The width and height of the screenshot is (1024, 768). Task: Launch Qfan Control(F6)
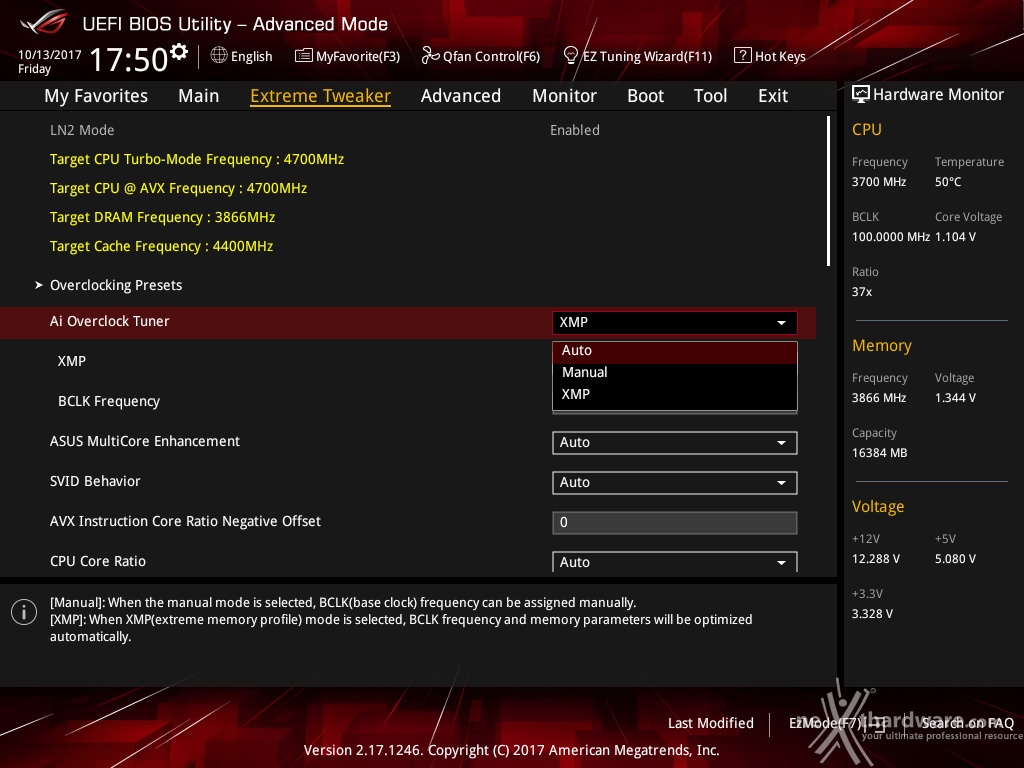tap(491, 57)
